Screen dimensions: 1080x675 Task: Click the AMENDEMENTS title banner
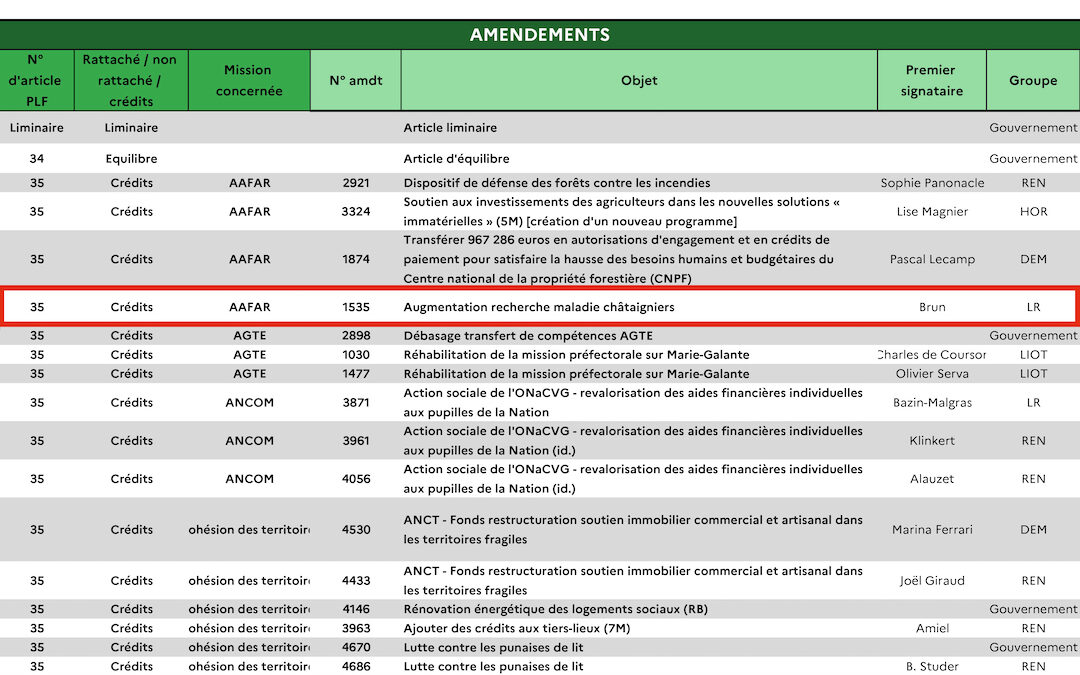tap(540, 34)
